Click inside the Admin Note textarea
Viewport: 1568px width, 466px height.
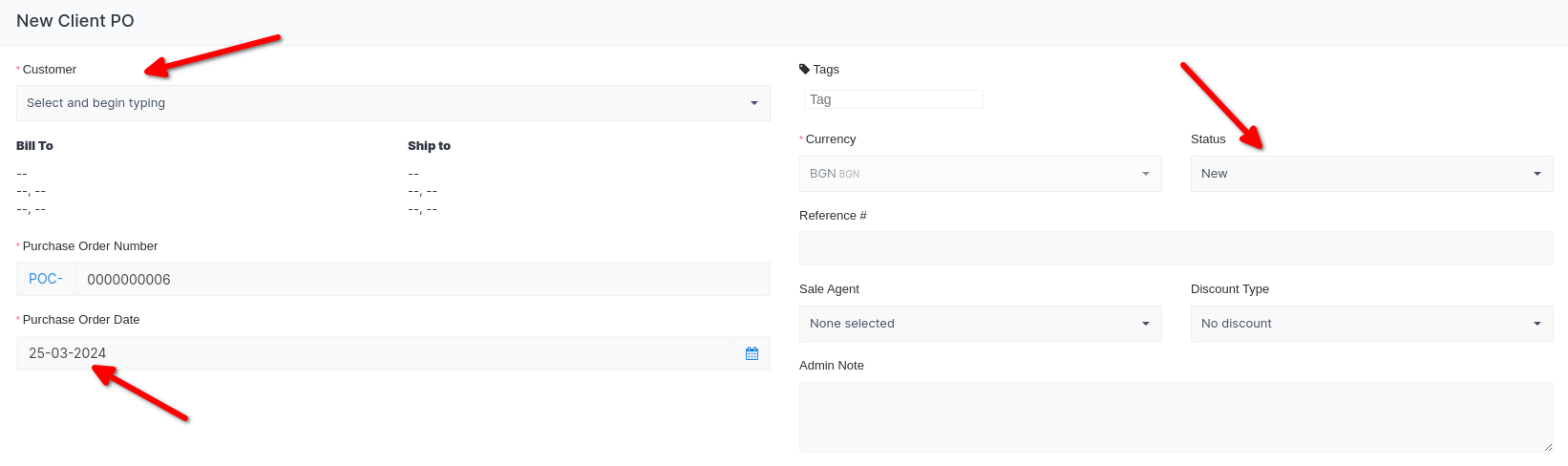pos(1176,416)
